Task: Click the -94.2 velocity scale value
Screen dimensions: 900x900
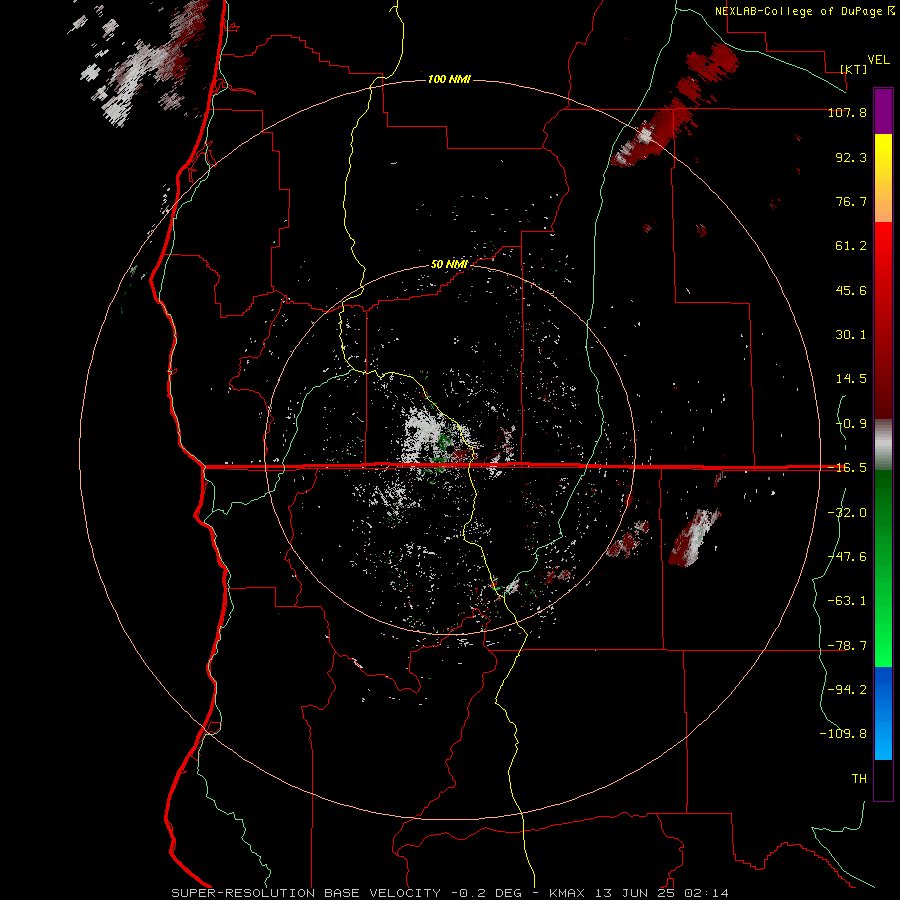Action: [x=847, y=690]
